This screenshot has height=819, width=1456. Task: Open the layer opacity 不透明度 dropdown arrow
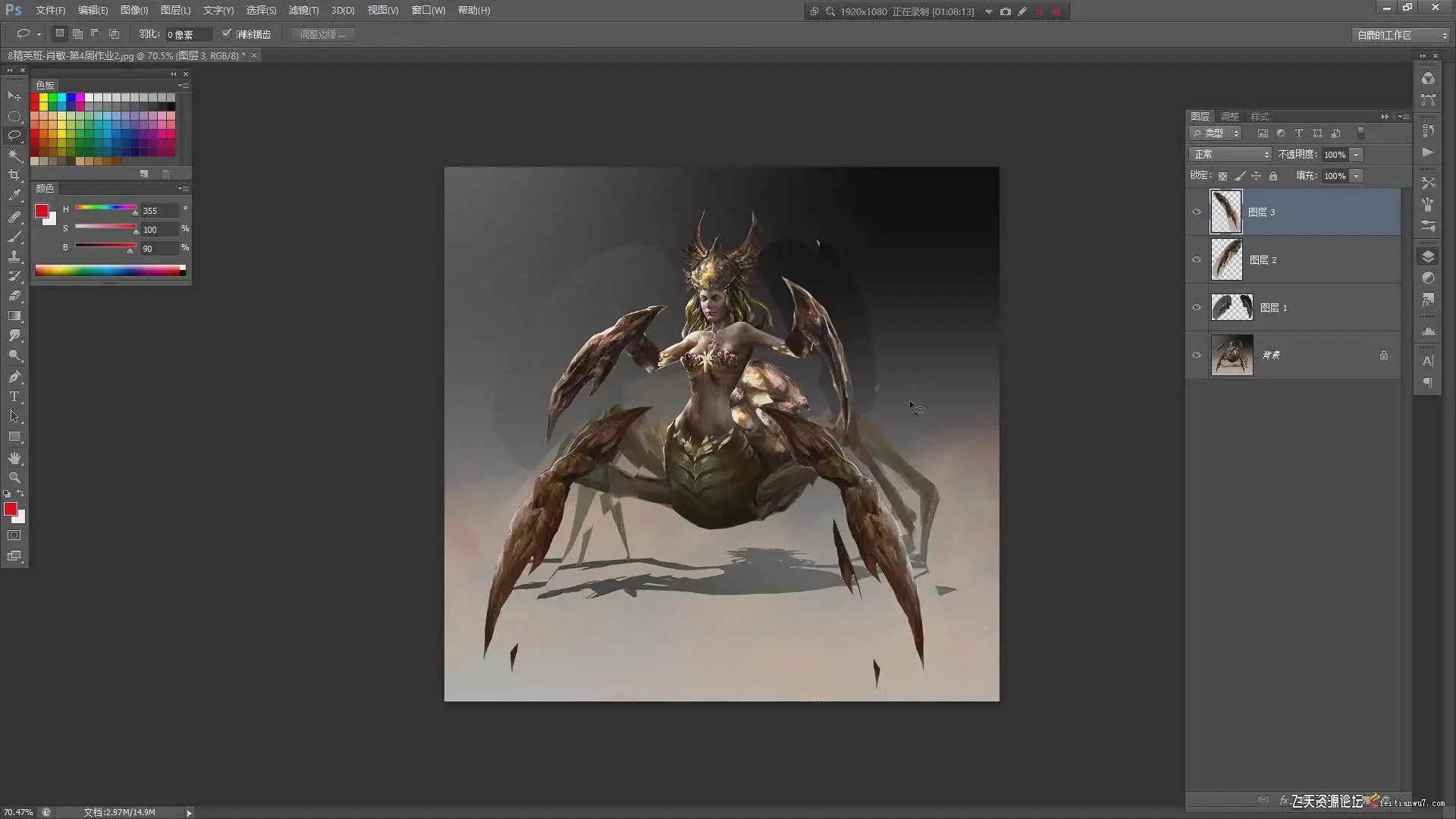click(x=1356, y=155)
